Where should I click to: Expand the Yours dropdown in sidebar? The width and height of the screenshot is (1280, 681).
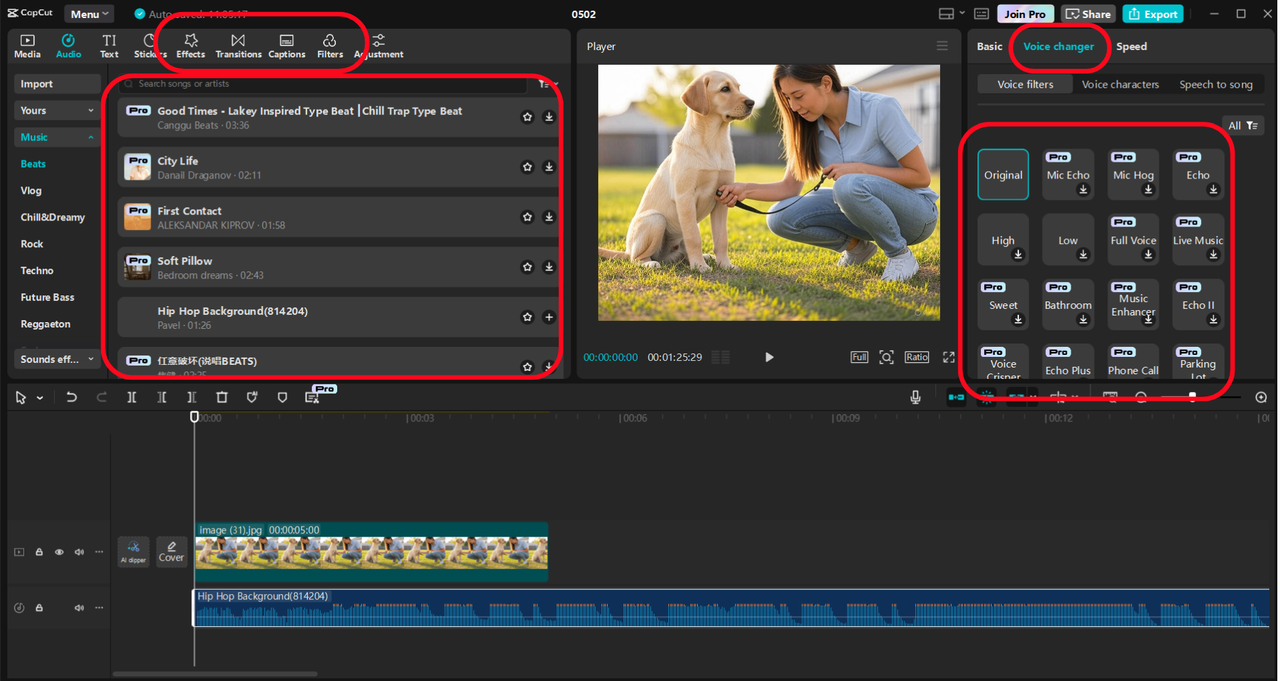pos(57,111)
